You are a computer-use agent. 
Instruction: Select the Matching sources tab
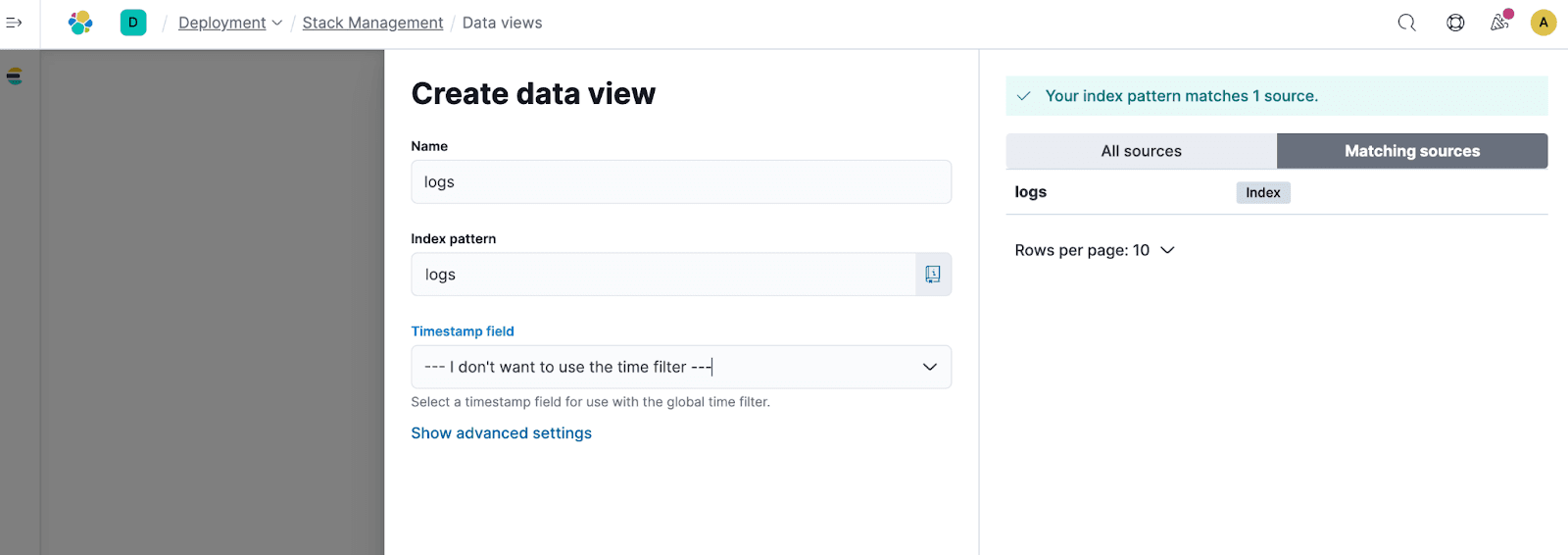tap(1411, 151)
